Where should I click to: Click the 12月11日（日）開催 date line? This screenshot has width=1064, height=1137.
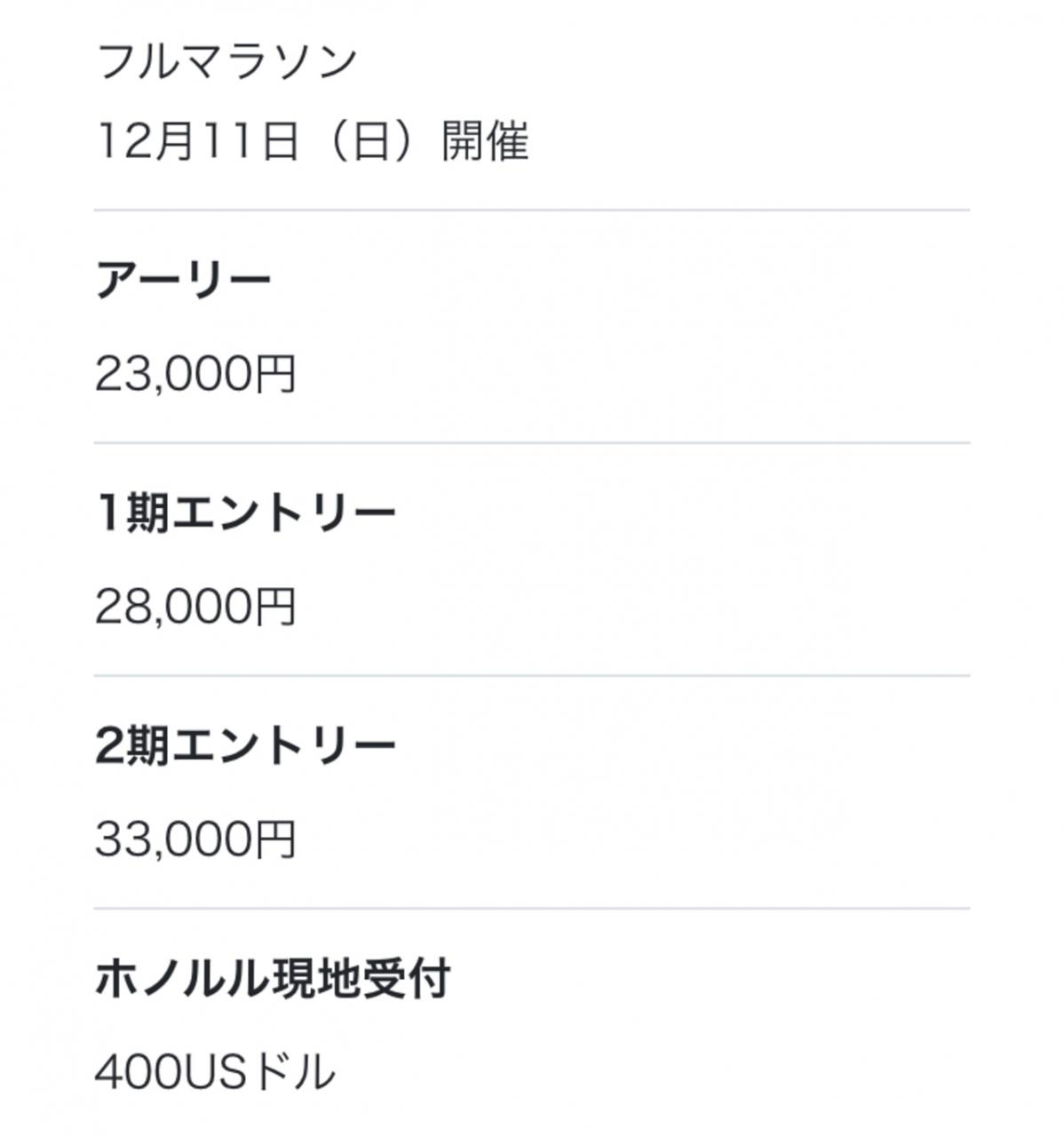(x=312, y=141)
